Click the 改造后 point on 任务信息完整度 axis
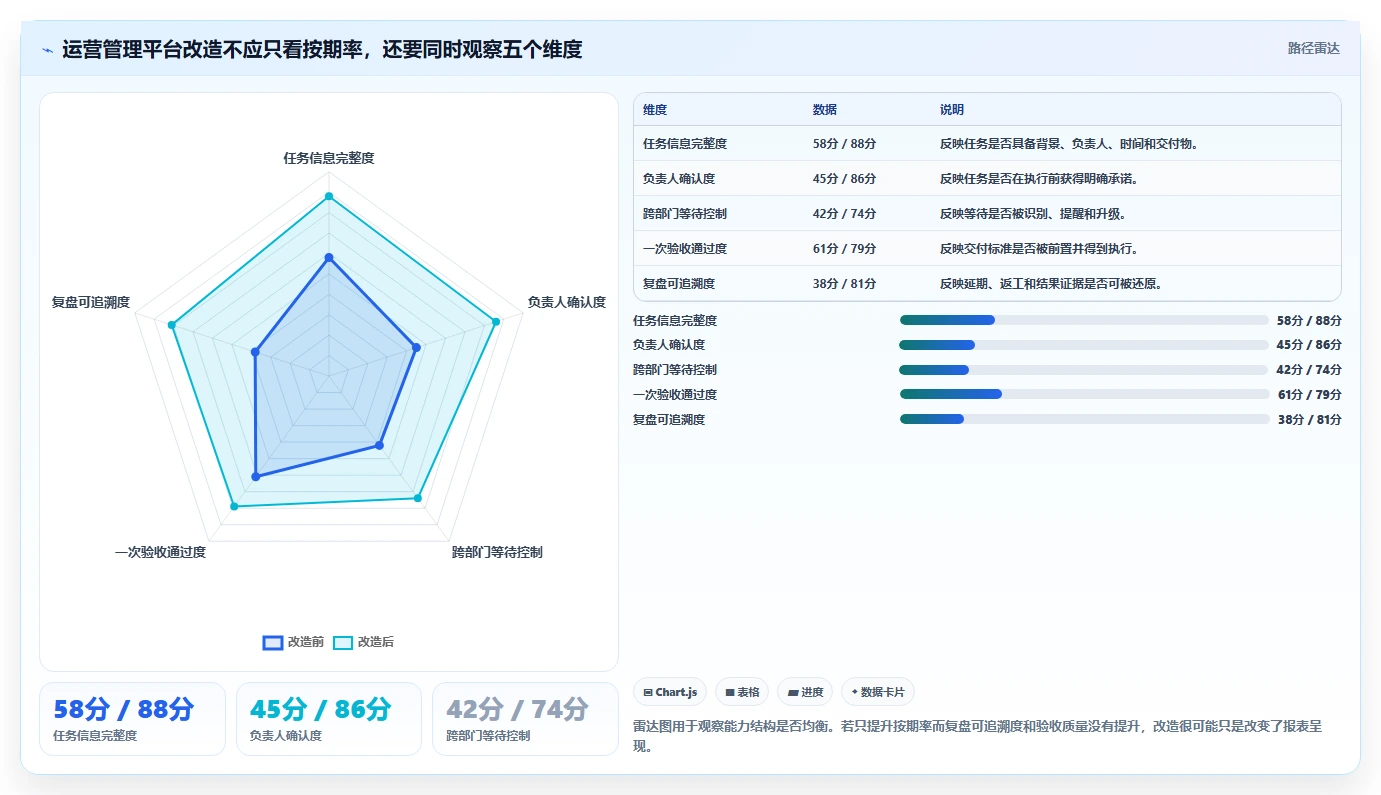The image size is (1381, 795). coord(329,196)
